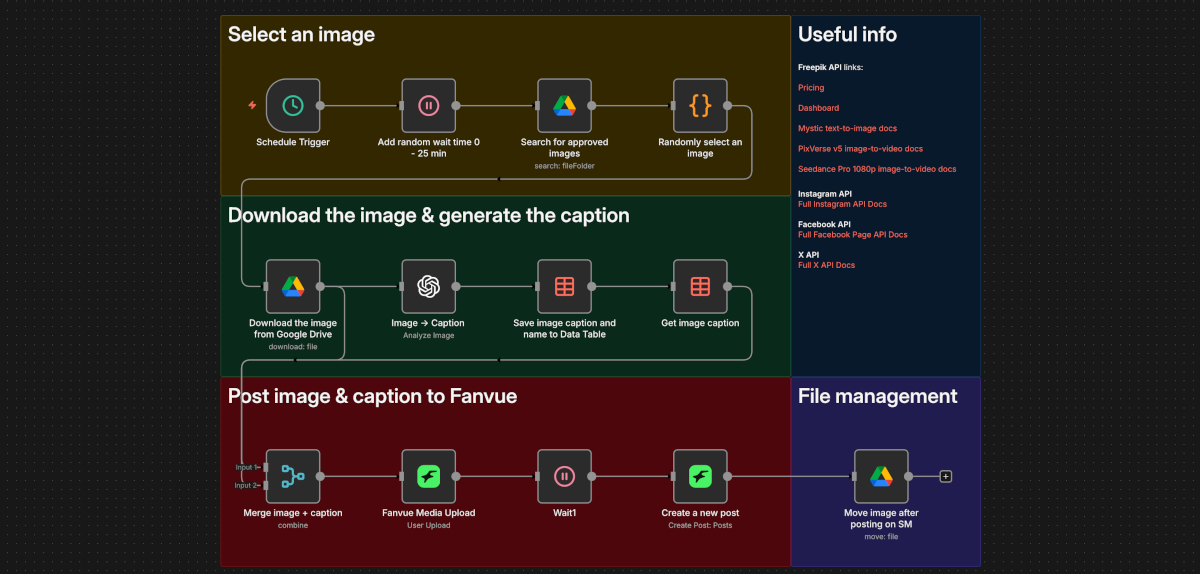Click the User Upload subtitle text
The image size is (1200, 574).
point(428,525)
